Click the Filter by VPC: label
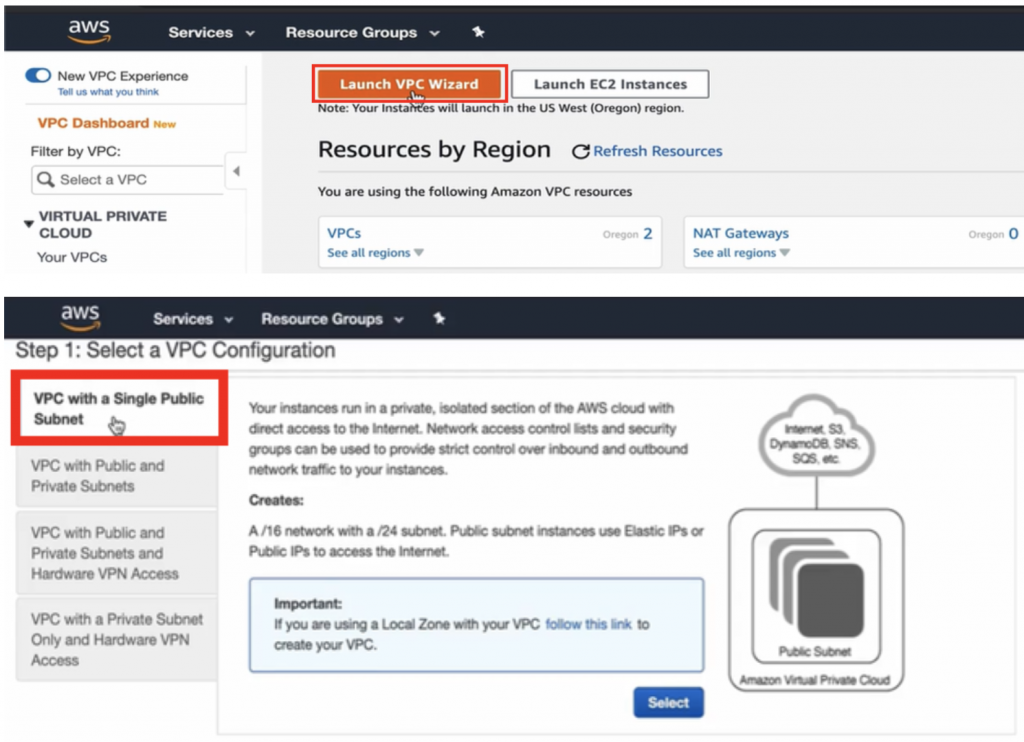The image size is (1024, 742). tap(76, 152)
